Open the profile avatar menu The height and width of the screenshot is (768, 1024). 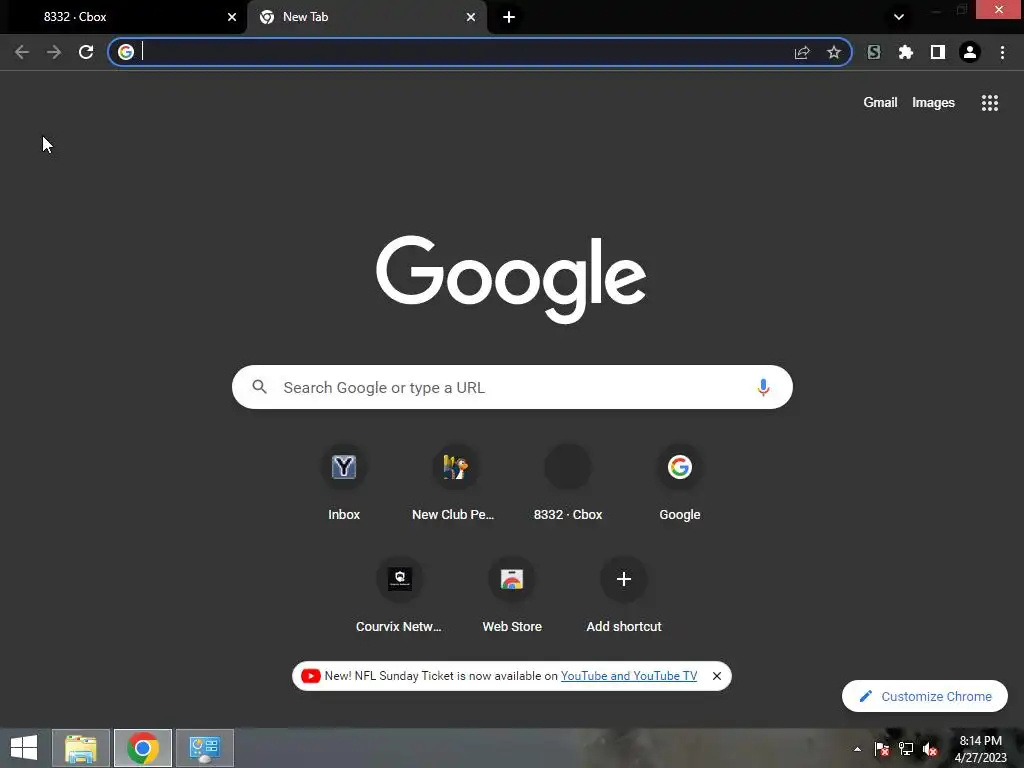click(x=970, y=52)
